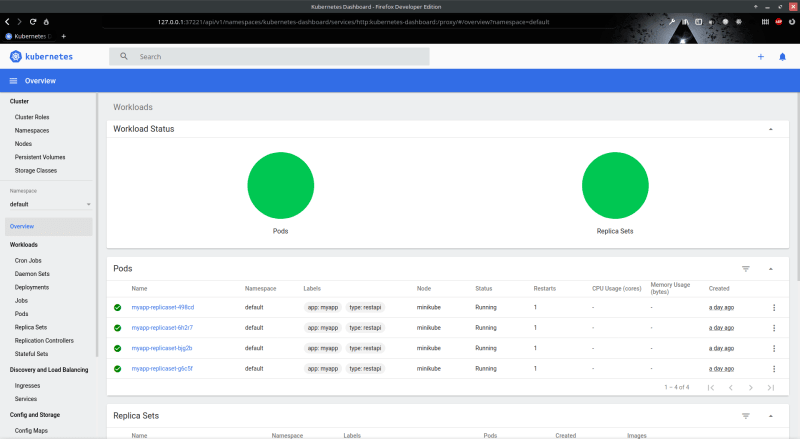Go back in Firefox browser
This screenshot has width=800, height=439.
click(7, 21)
